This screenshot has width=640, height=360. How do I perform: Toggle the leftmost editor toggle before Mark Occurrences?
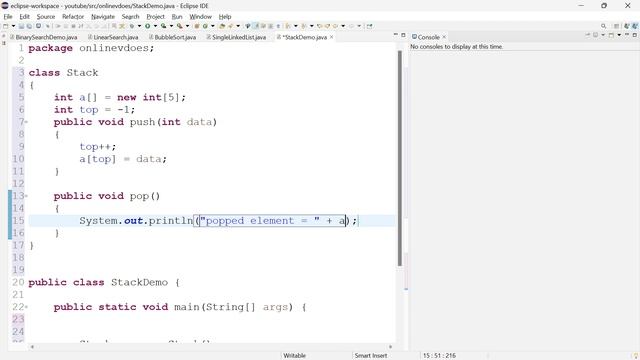[247, 26]
